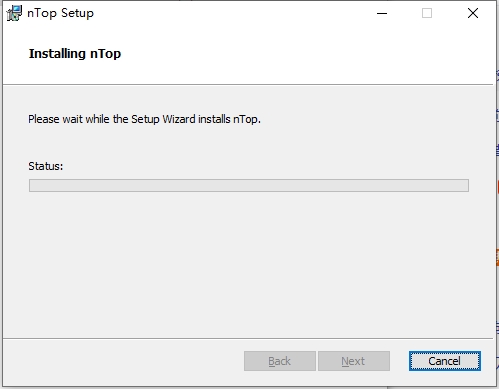Click the gap between Next and Cancel buttons
Viewport: 499px width, 389px height.
tap(399, 361)
